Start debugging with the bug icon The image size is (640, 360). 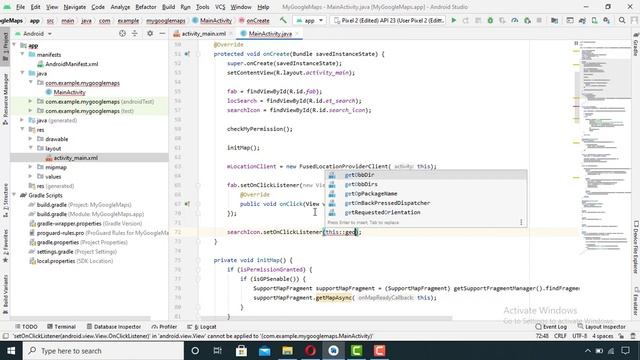[490, 20]
